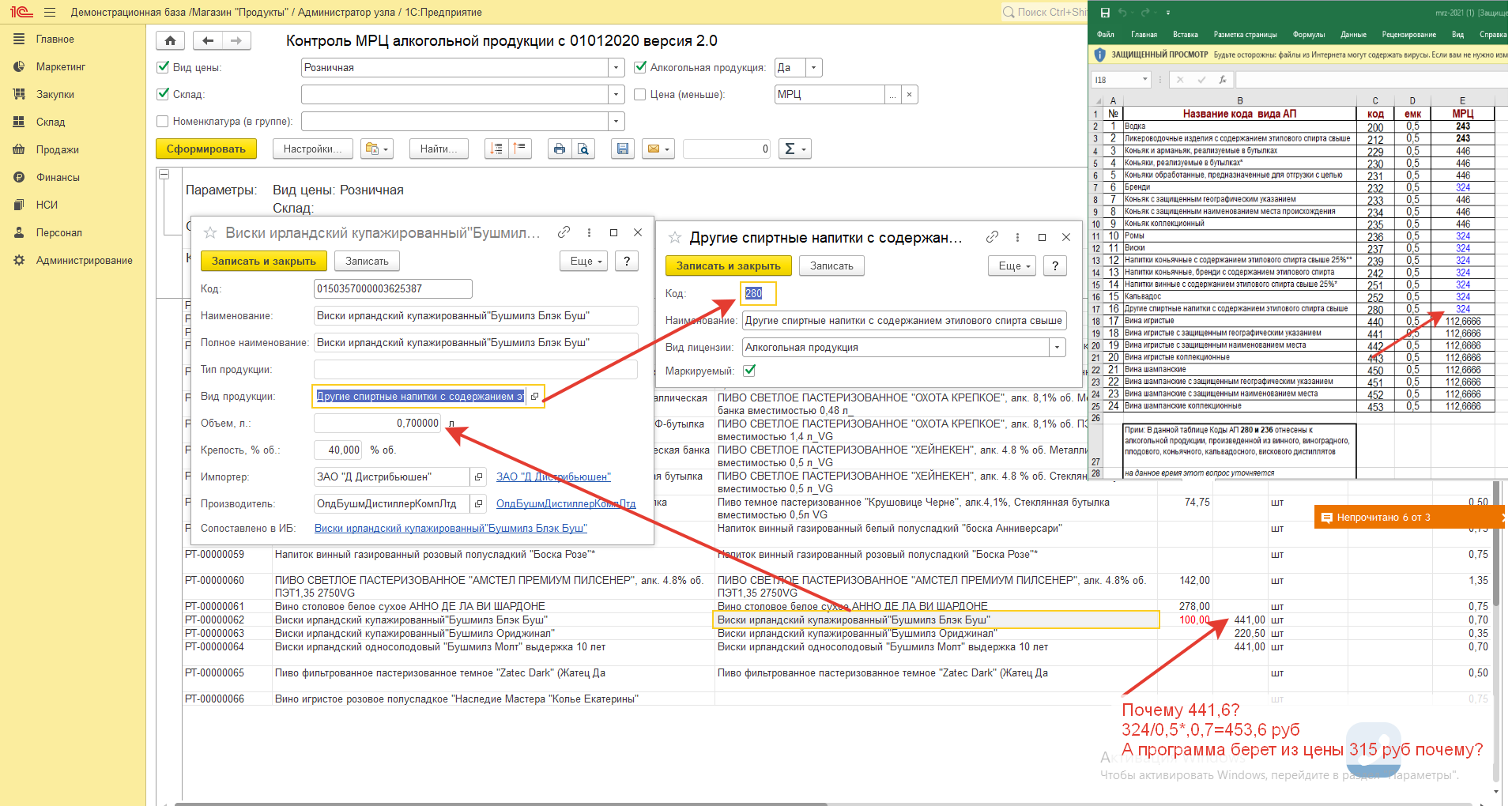Toggle Маркируемый checkbox

click(750, 370)
